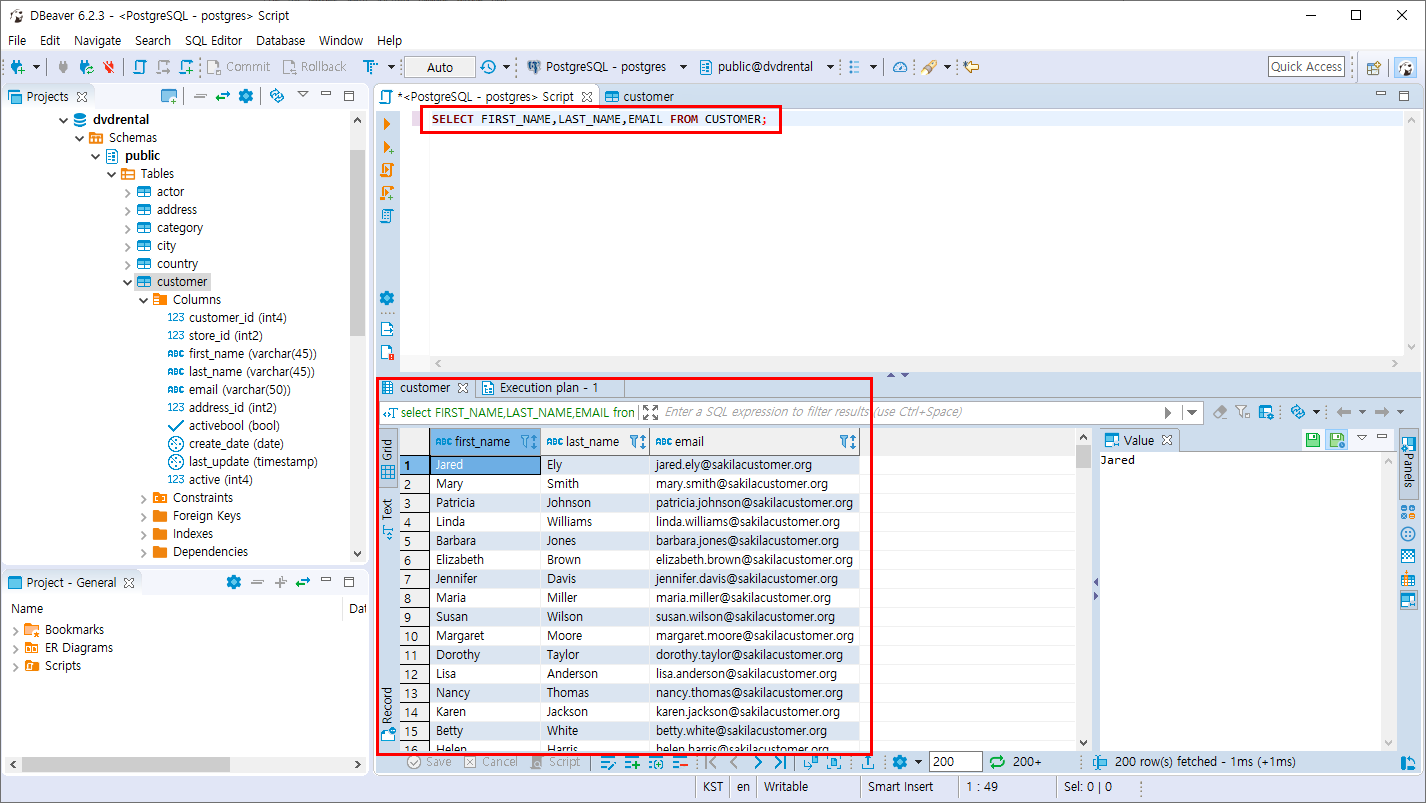Open the Navigate menu
Screen dimensions: 1426x803
(97, 40)
